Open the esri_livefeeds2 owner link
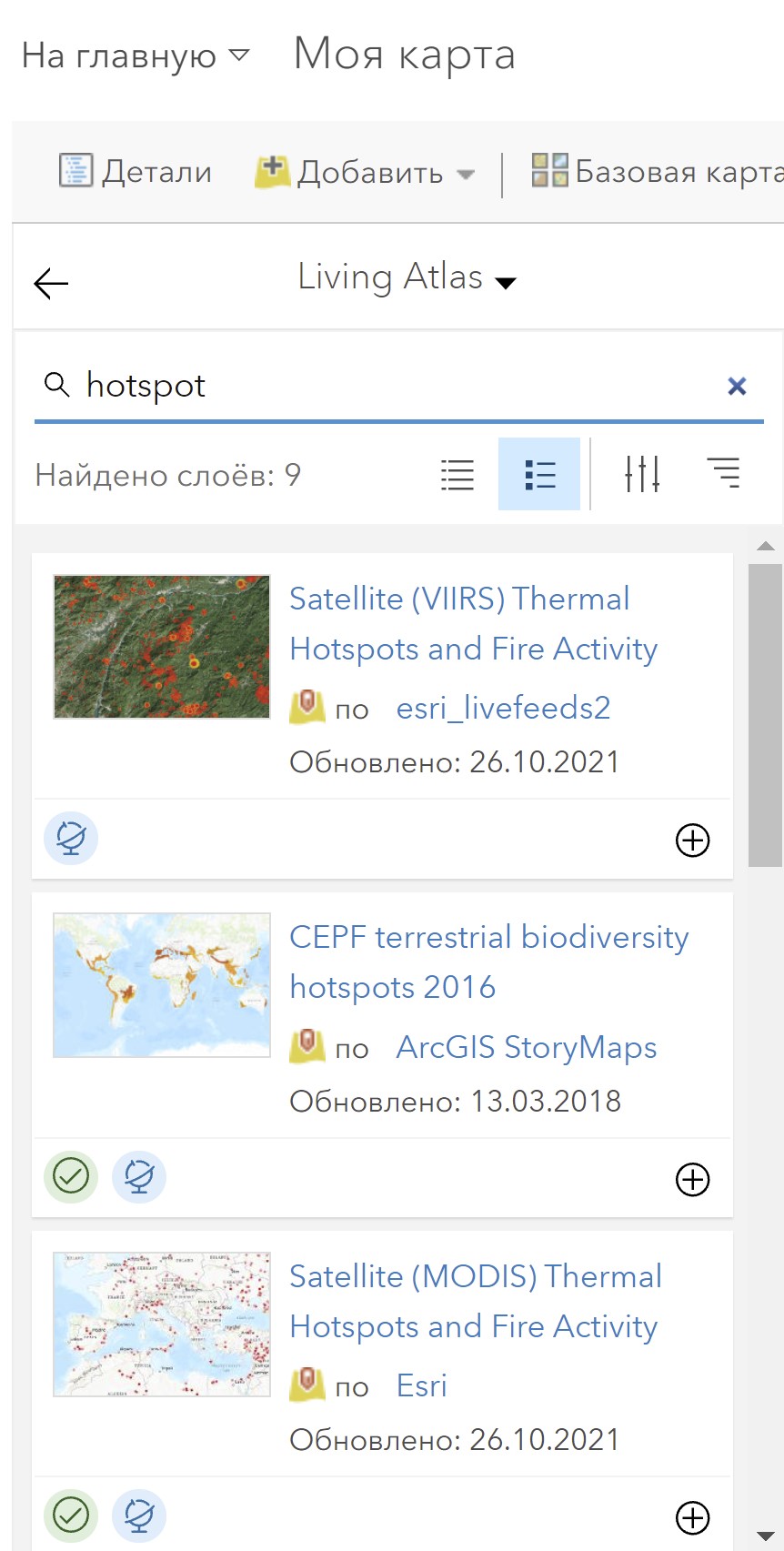This screenshot has width=784, height=1551. tap(503, 708)
